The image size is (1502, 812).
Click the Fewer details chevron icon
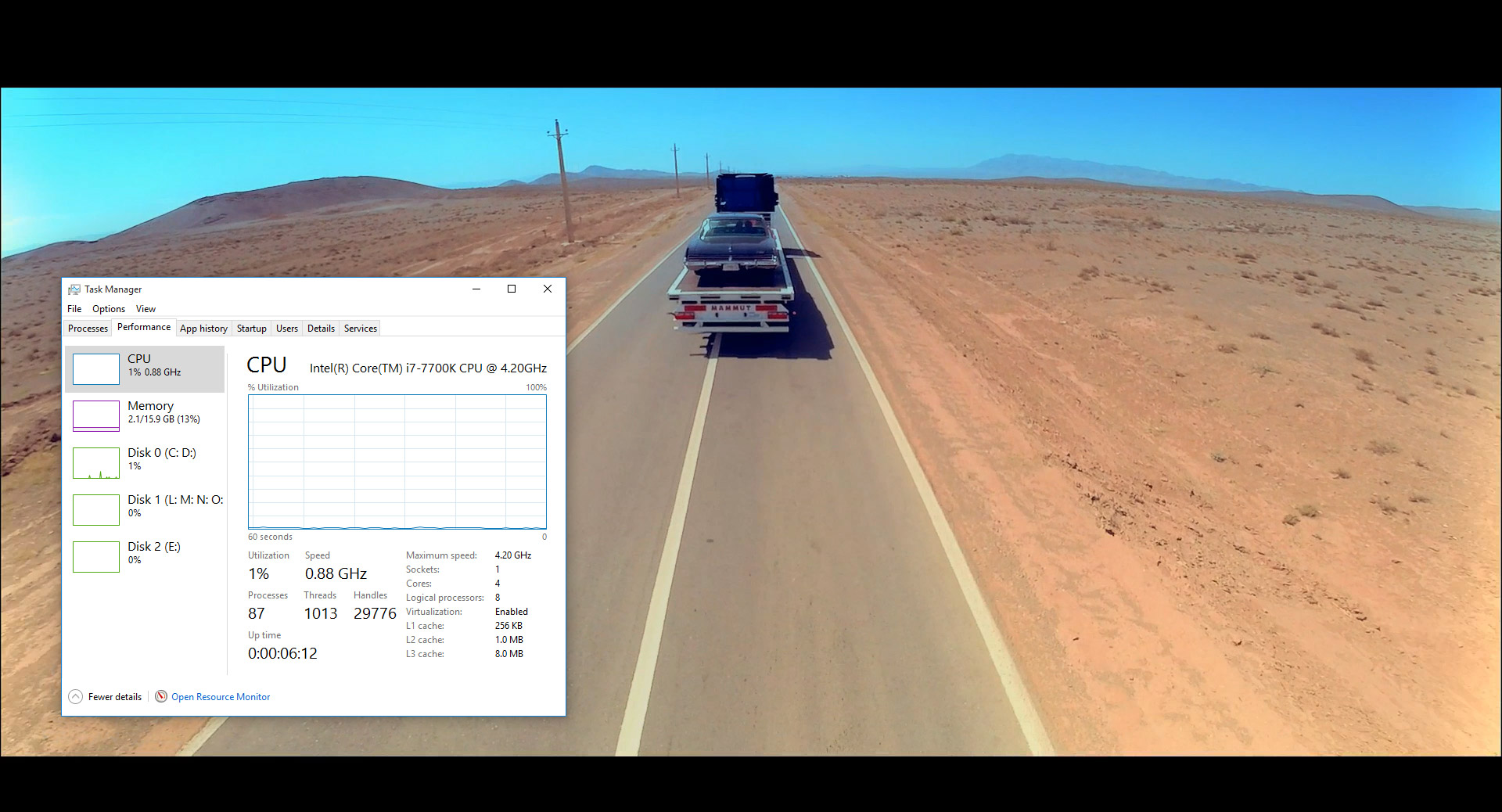click(76, 697)
